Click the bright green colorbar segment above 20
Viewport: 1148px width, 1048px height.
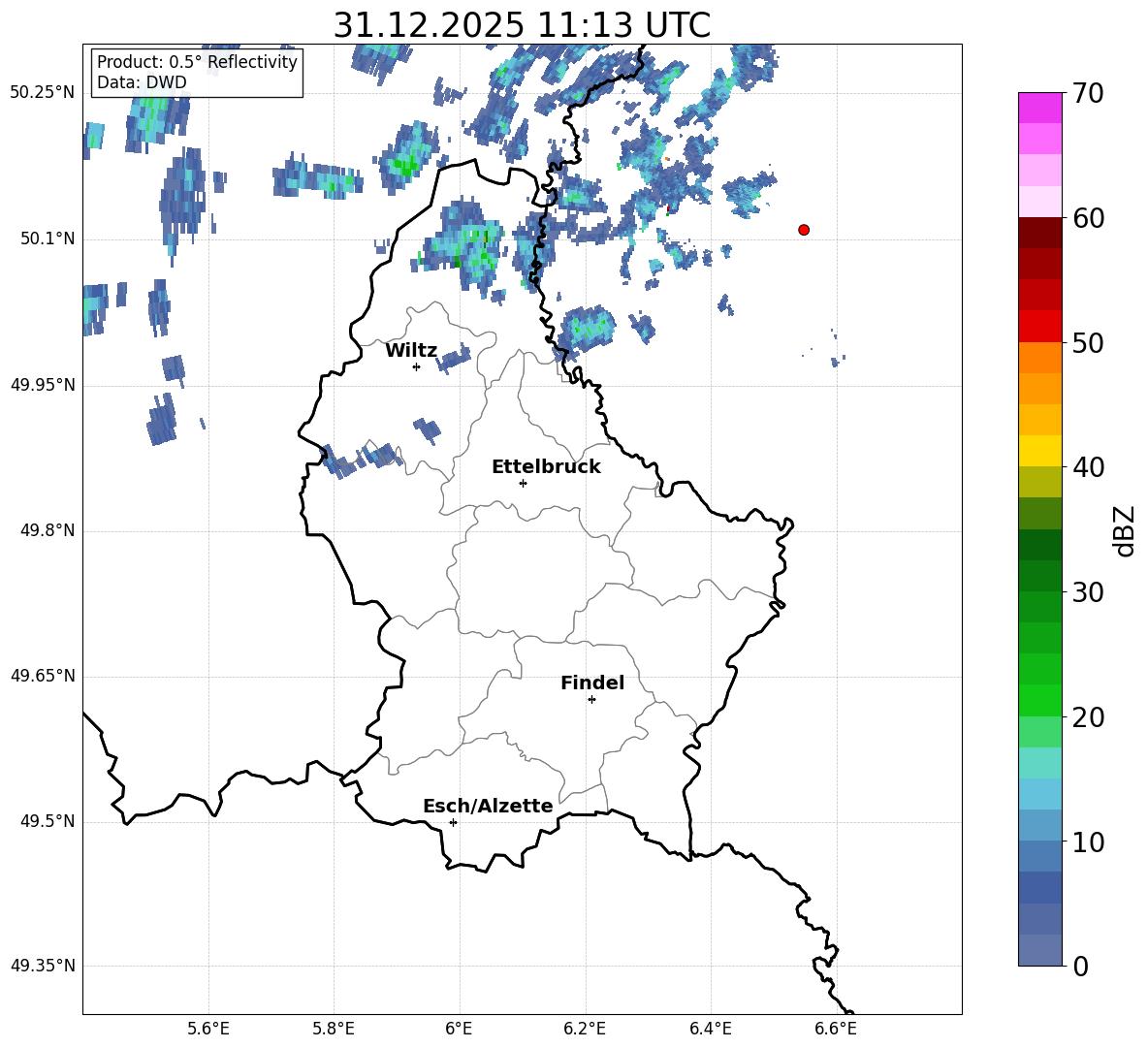point(1039,700)
